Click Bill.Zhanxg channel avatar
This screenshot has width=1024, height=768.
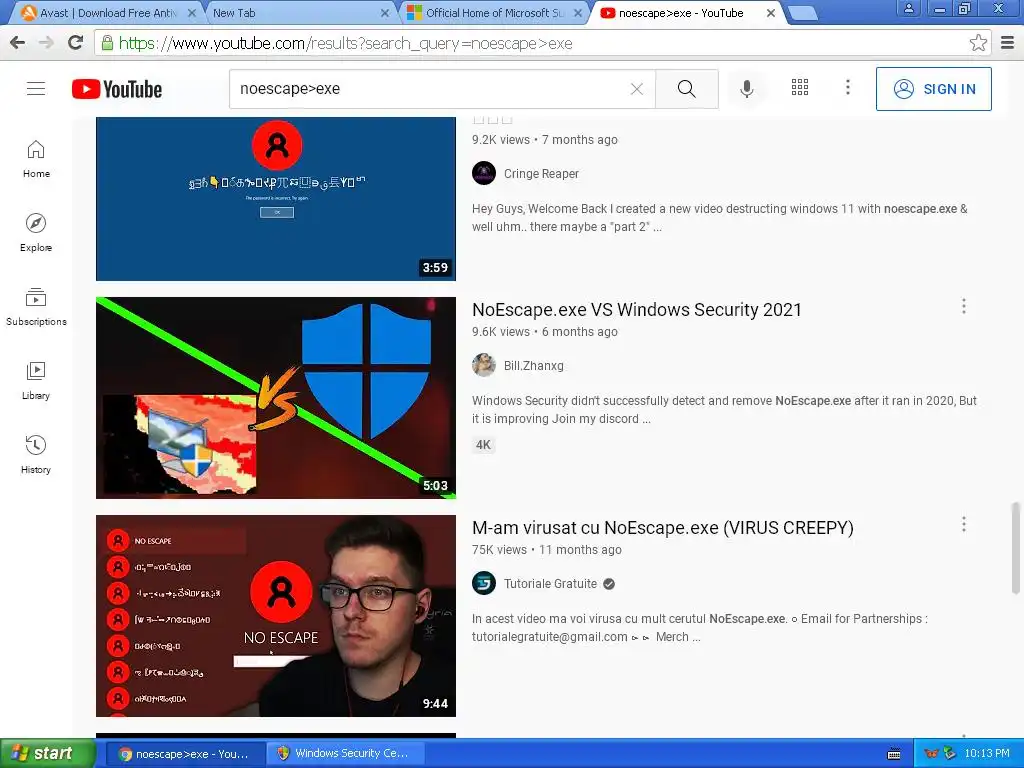484,365
